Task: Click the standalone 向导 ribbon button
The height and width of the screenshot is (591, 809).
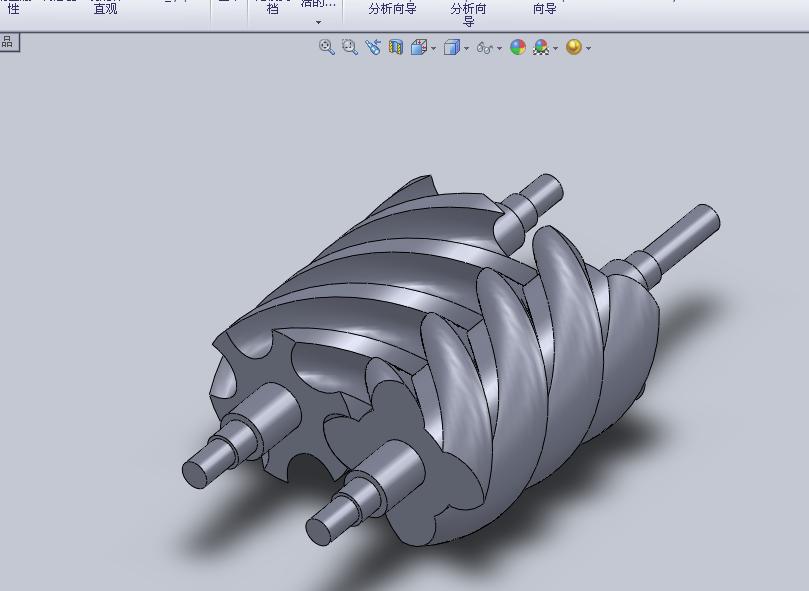Action: [x=544, y=8]
